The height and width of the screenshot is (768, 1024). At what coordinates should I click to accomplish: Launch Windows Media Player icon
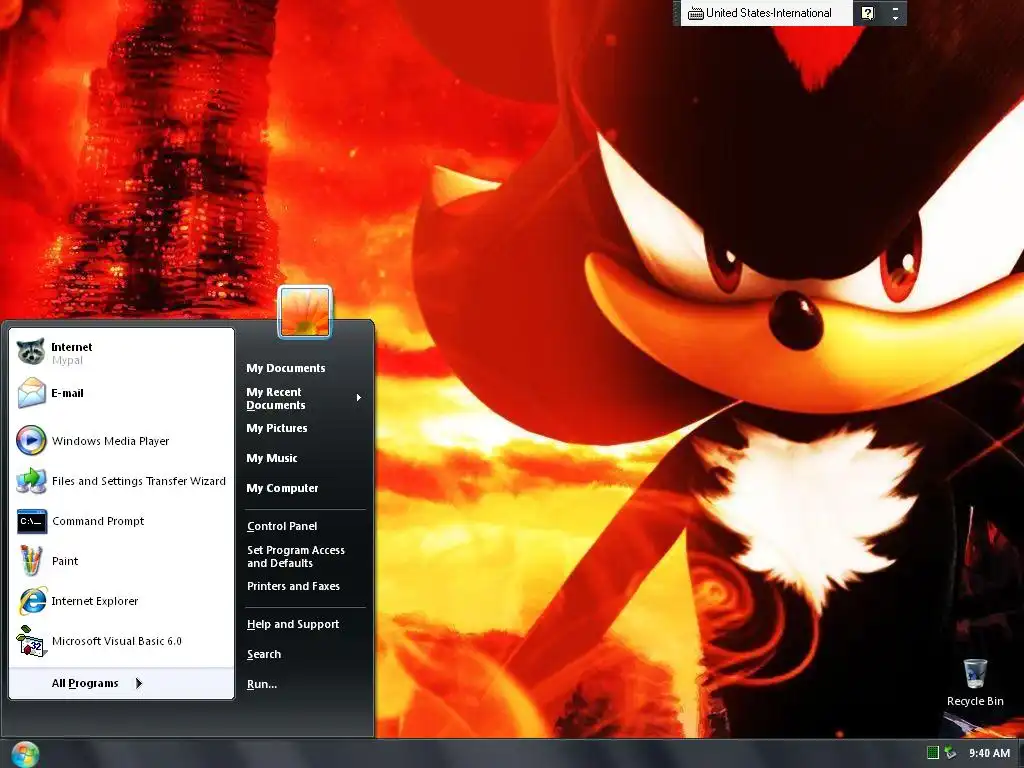tap(31, 440)
